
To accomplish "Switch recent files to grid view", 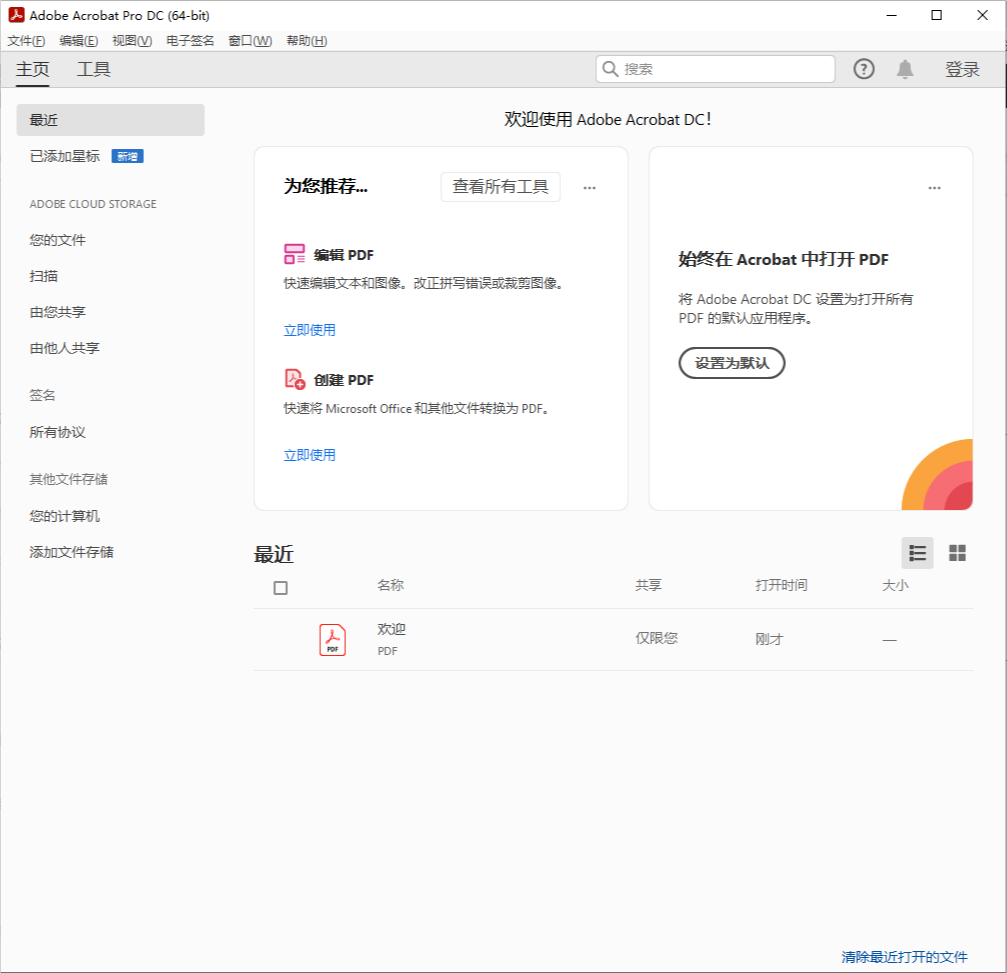I will (x=957, y=552).
